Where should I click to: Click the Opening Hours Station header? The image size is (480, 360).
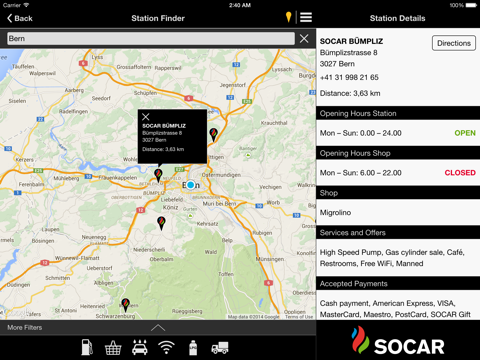tap(398, 113)
